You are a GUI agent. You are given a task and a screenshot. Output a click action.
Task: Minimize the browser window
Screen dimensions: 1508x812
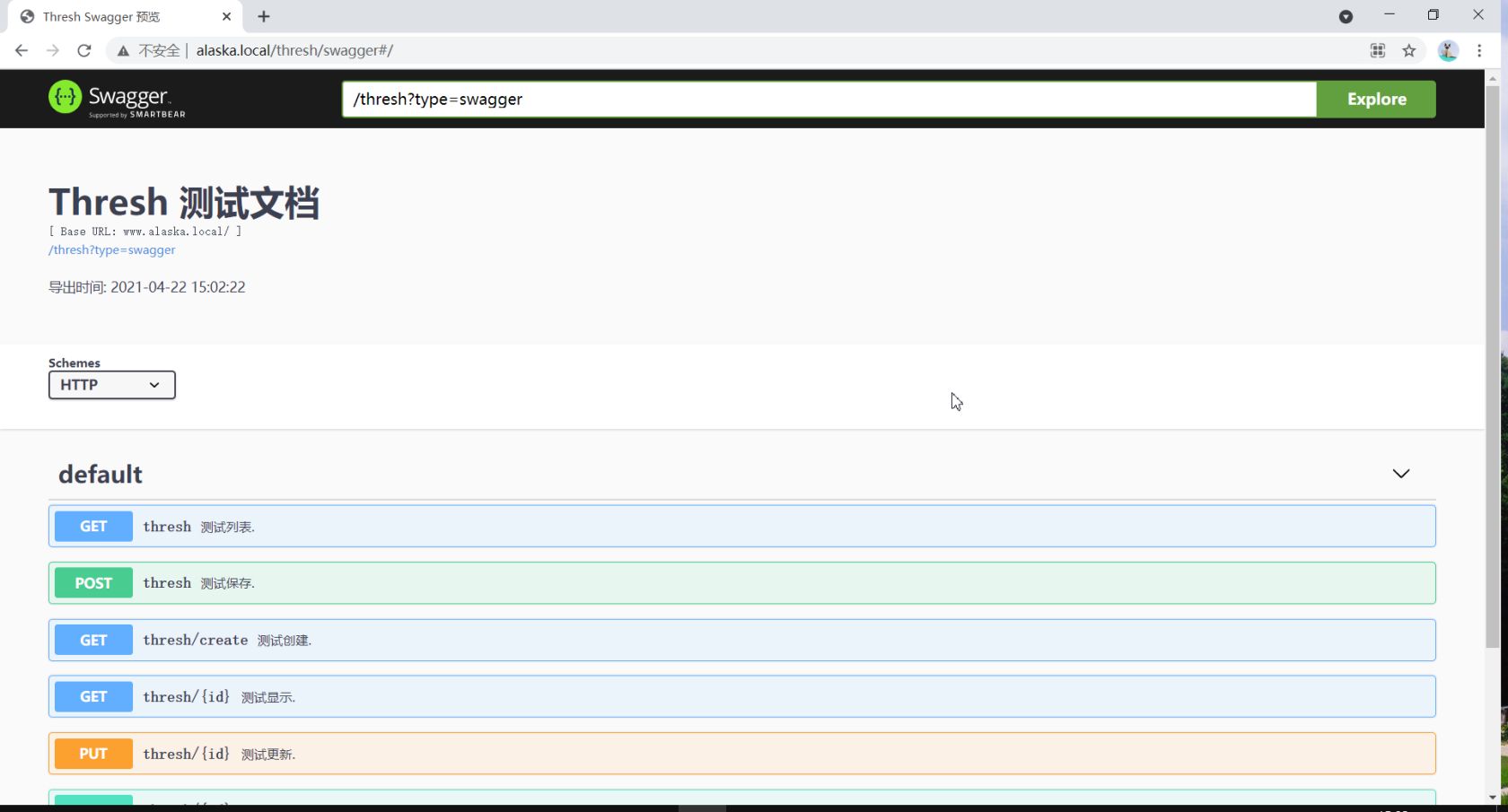(1390, 15)
